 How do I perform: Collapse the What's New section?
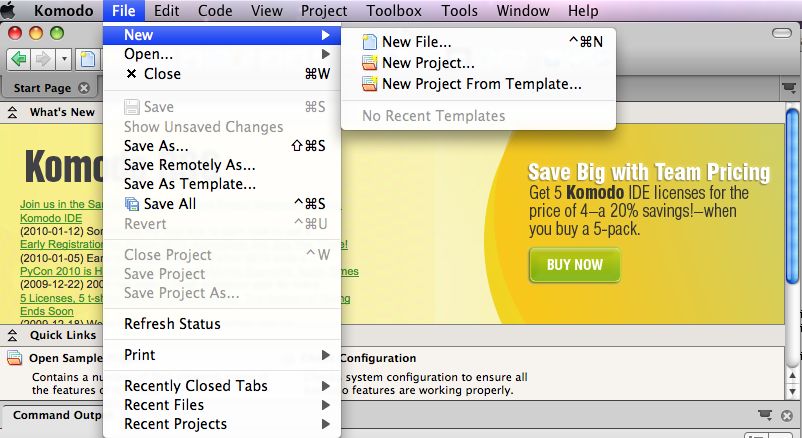[x=14, y=113]
